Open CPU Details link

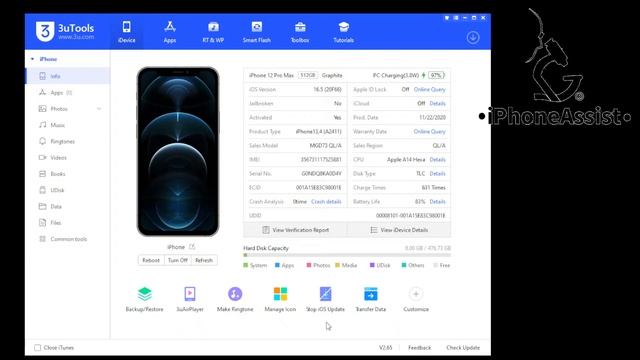pyautogui.click(x=437, y=160)
